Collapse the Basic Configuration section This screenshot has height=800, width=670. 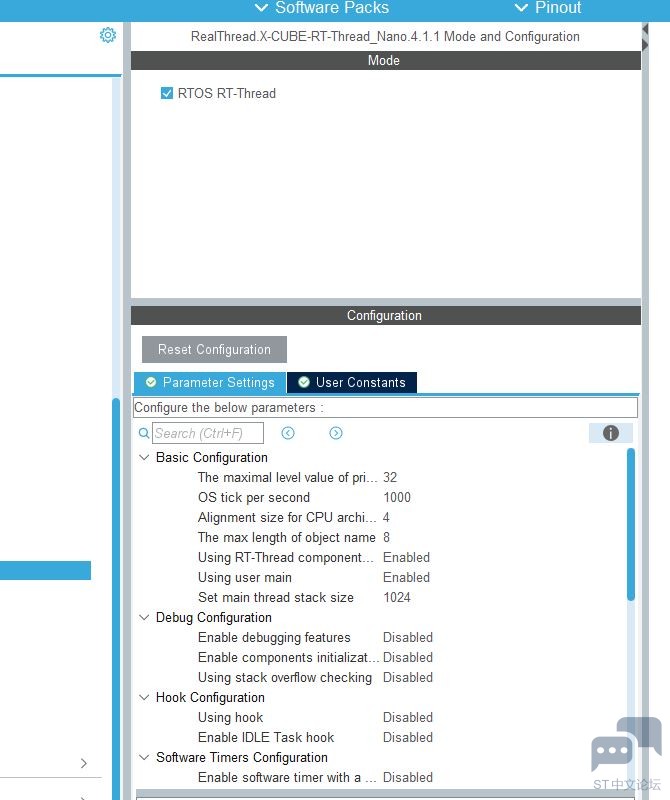tap(144, 457)
